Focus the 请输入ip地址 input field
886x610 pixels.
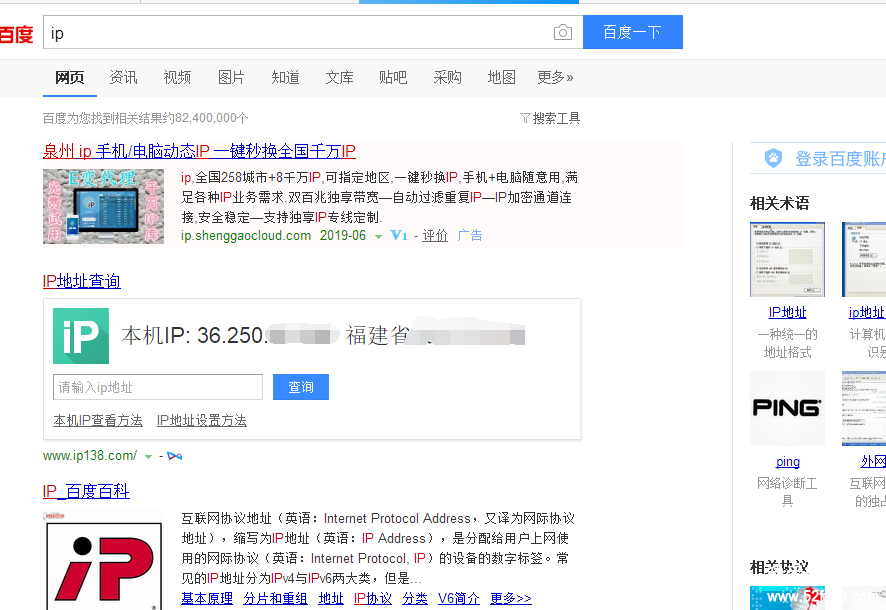(158, 387)
